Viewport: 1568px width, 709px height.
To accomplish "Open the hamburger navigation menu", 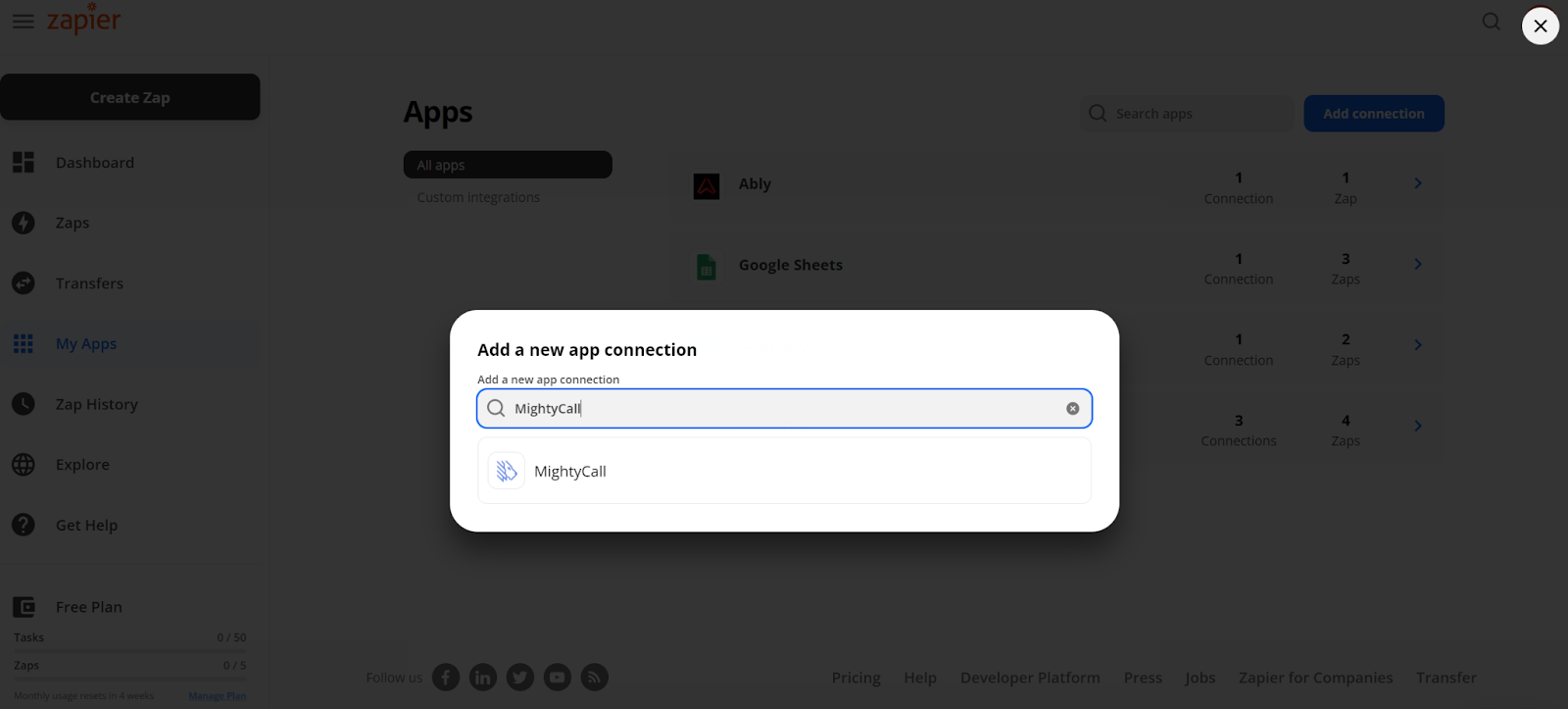I will tap(23, 21).
